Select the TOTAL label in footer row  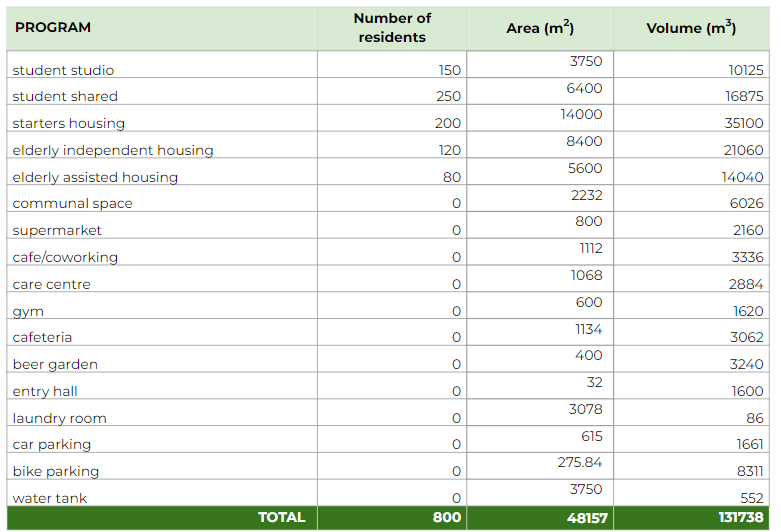pyautogui.click(x=281, y=517)
